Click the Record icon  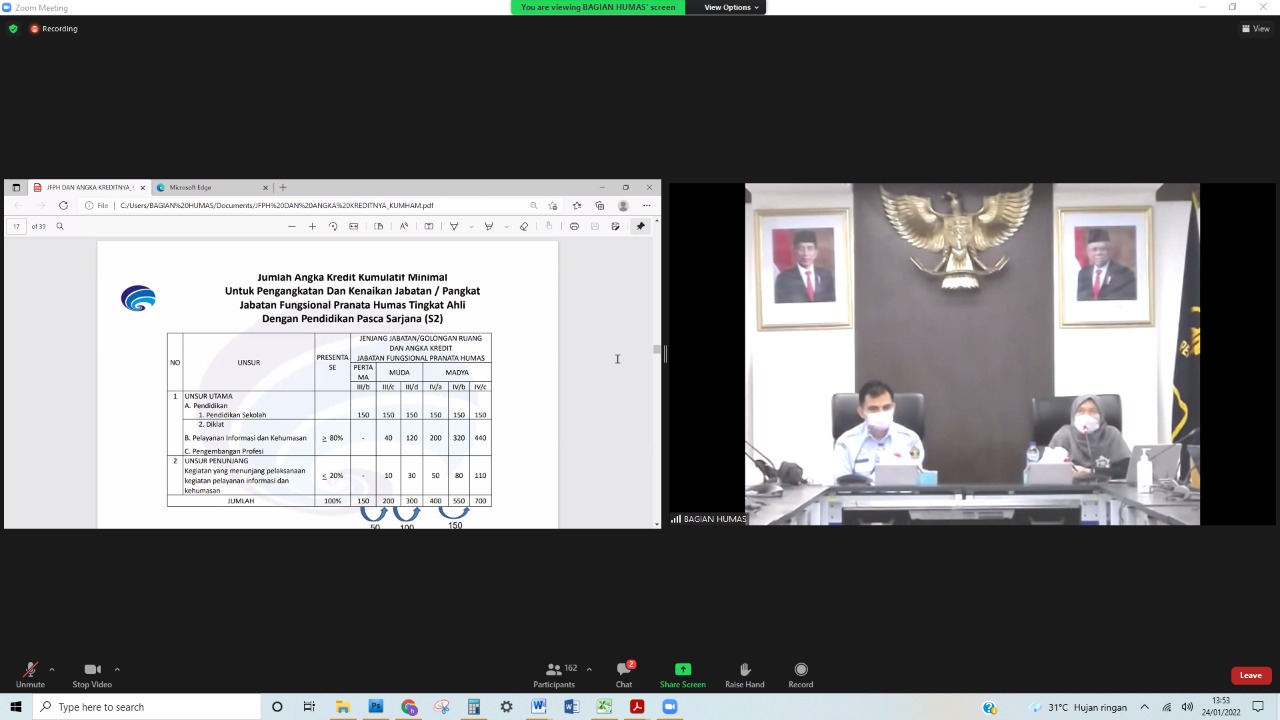(x=801, y=670)
